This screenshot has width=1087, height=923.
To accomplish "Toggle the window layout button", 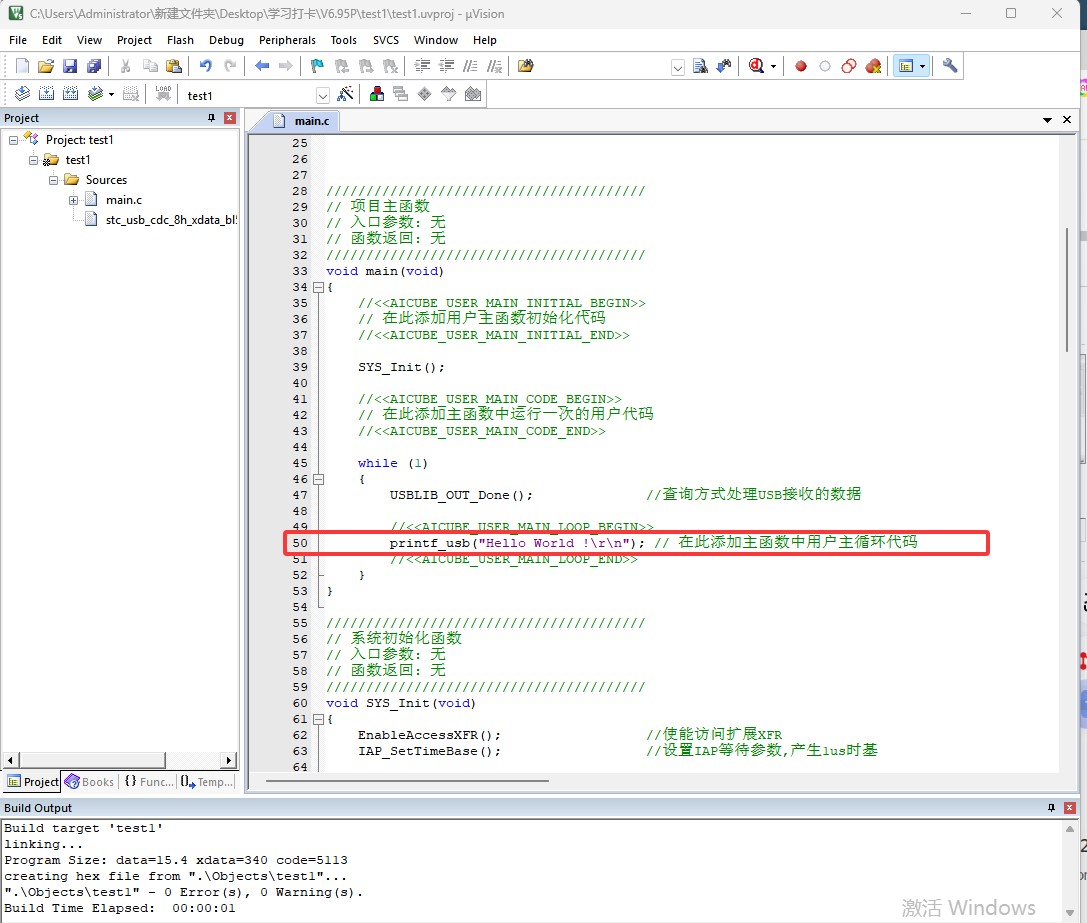I will [905, 66].
